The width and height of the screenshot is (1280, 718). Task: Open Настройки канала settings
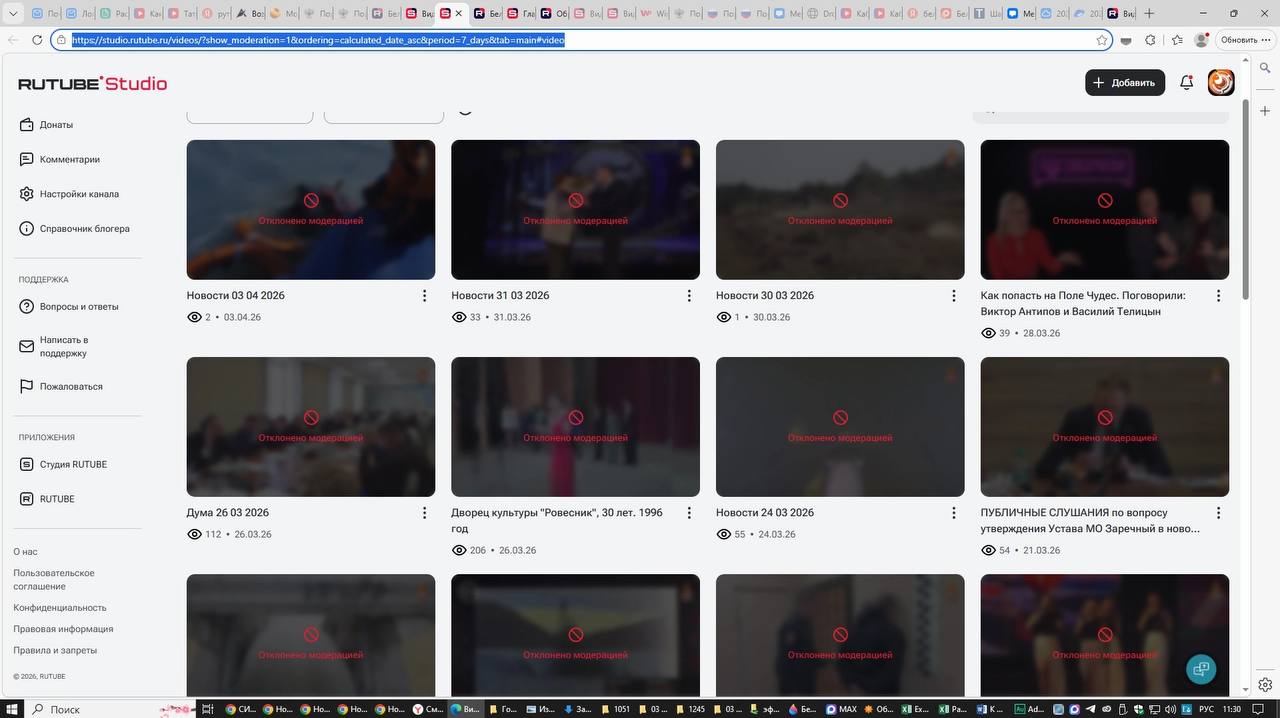coord(79,194)
